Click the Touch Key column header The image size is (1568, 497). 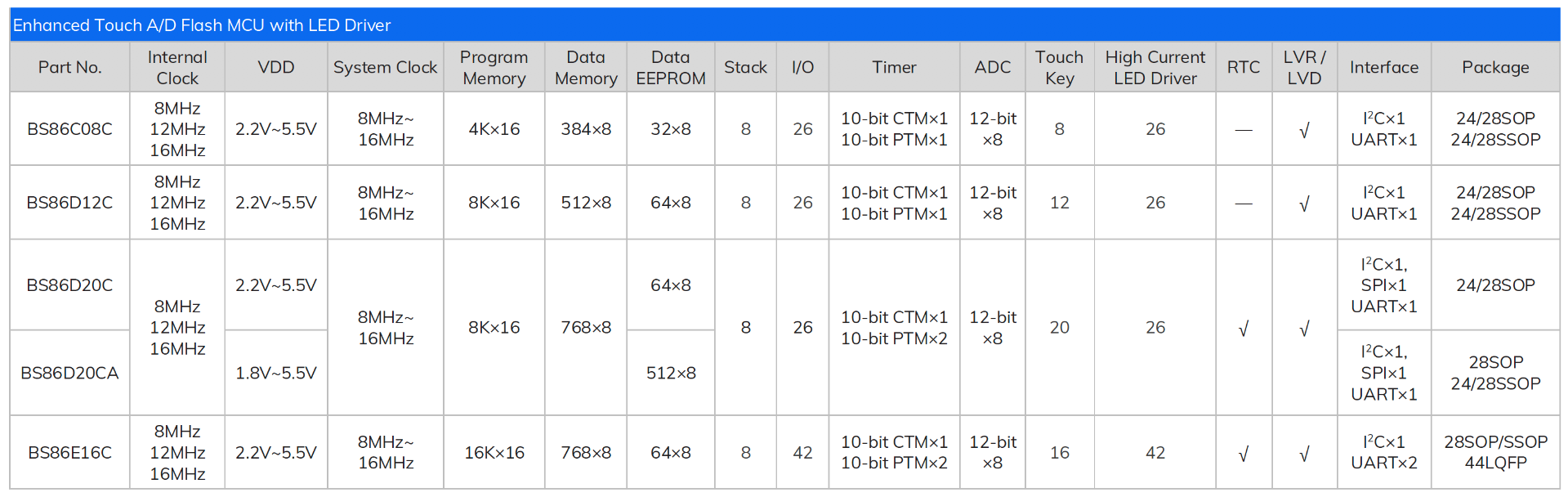click(x=1059, y=68)
